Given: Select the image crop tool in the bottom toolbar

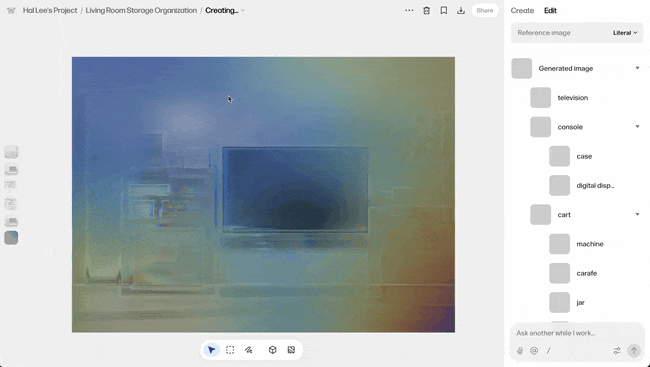Looking at the screenshot, I should coord(291,350).
